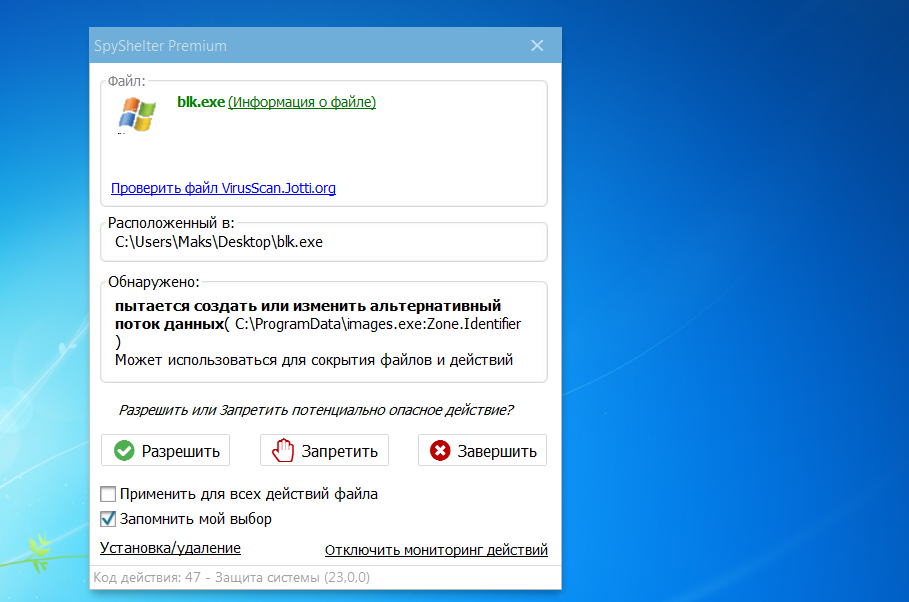Close the SpyShelter Premium dialog
Image resolution: width=909 pixels, height=602 pixels.
[x=537, y=45]
